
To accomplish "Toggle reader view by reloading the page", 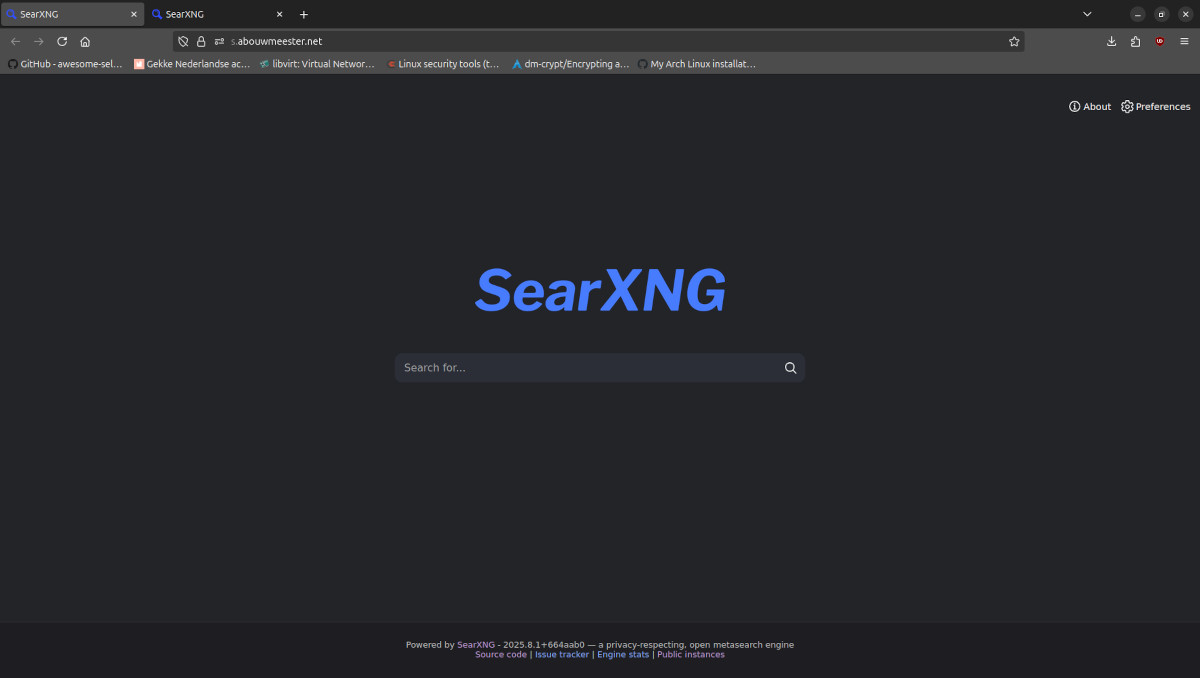I will [62, 41].
